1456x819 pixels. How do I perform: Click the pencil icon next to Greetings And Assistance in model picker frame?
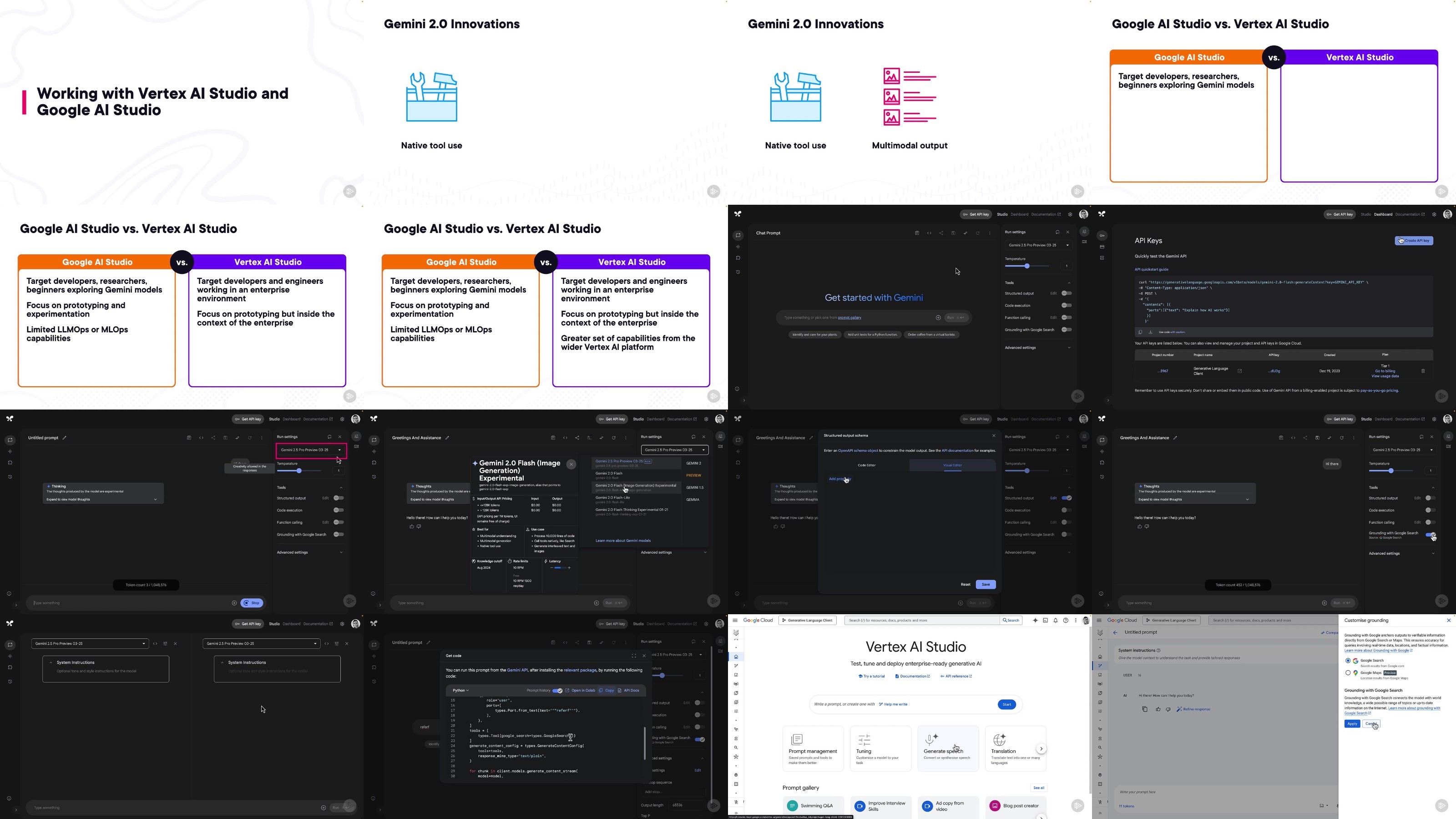(447, 437)
